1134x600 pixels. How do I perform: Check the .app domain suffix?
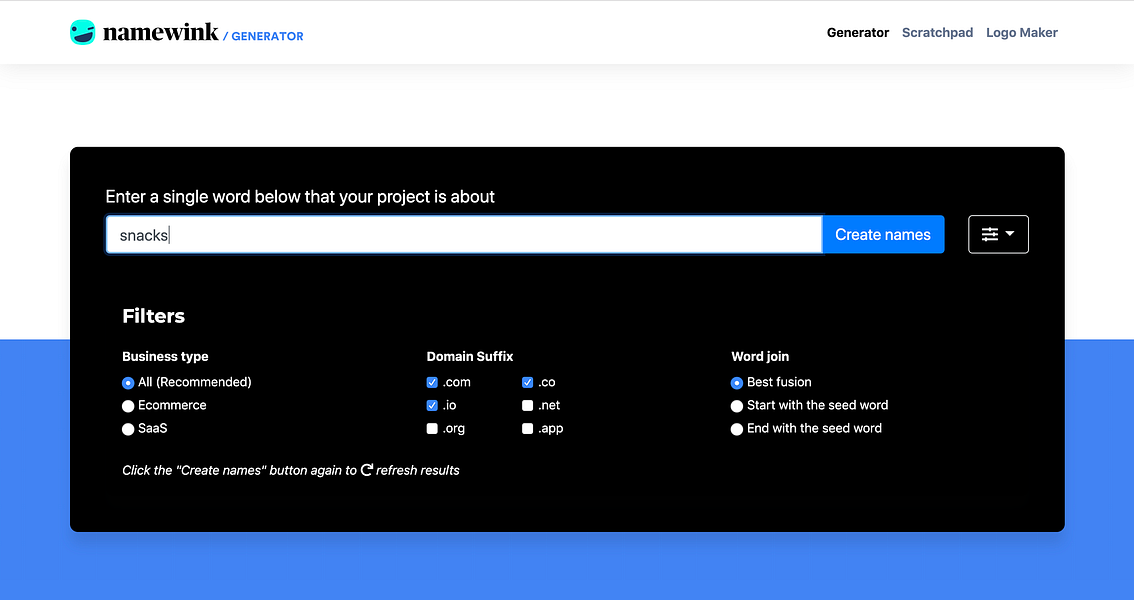527,428
